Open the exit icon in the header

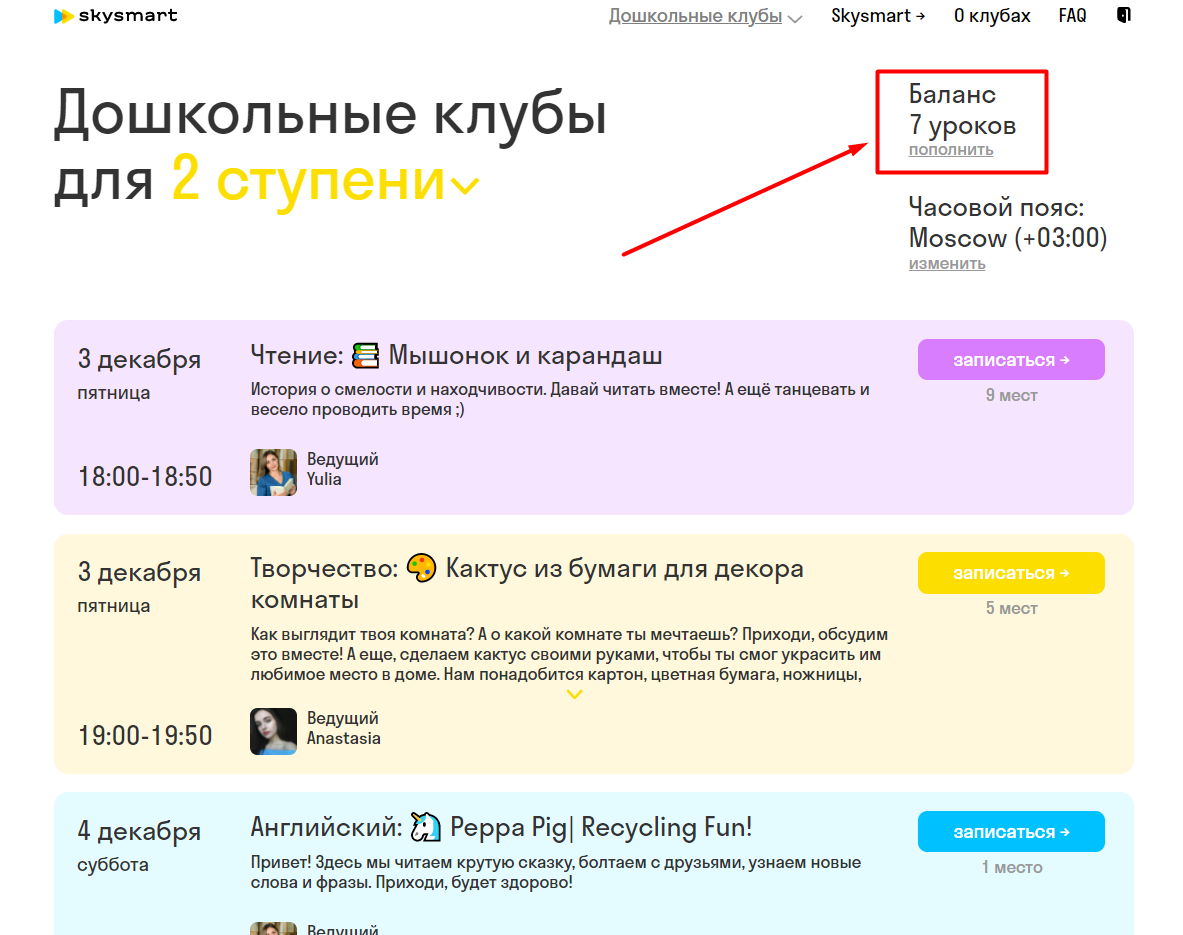point(1124,15)
